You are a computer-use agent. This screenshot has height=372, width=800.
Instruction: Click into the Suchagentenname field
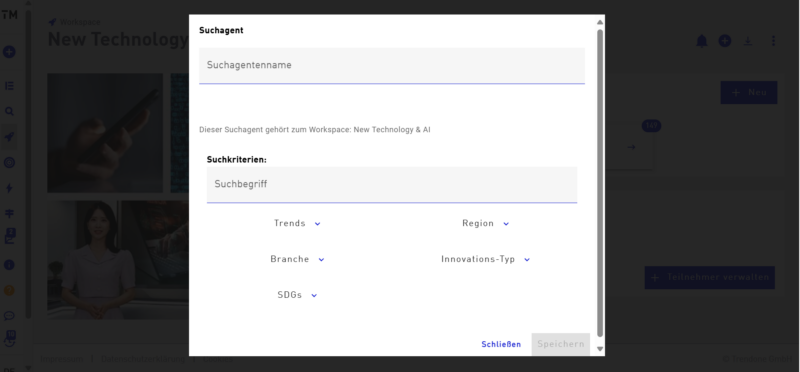392,65
